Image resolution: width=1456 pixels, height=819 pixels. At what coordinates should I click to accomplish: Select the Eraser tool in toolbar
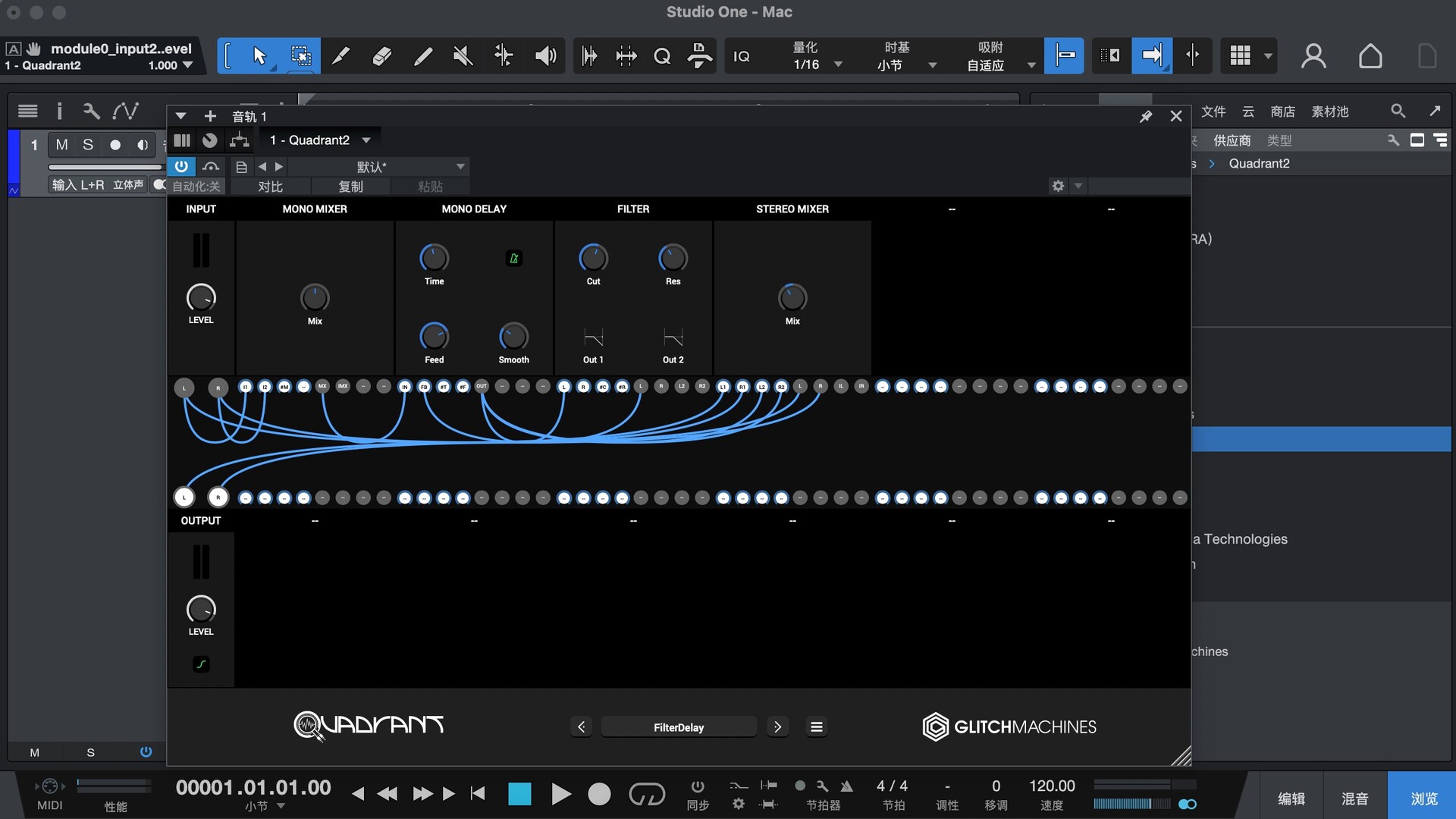pyautogui.click(x=381, y=55)
